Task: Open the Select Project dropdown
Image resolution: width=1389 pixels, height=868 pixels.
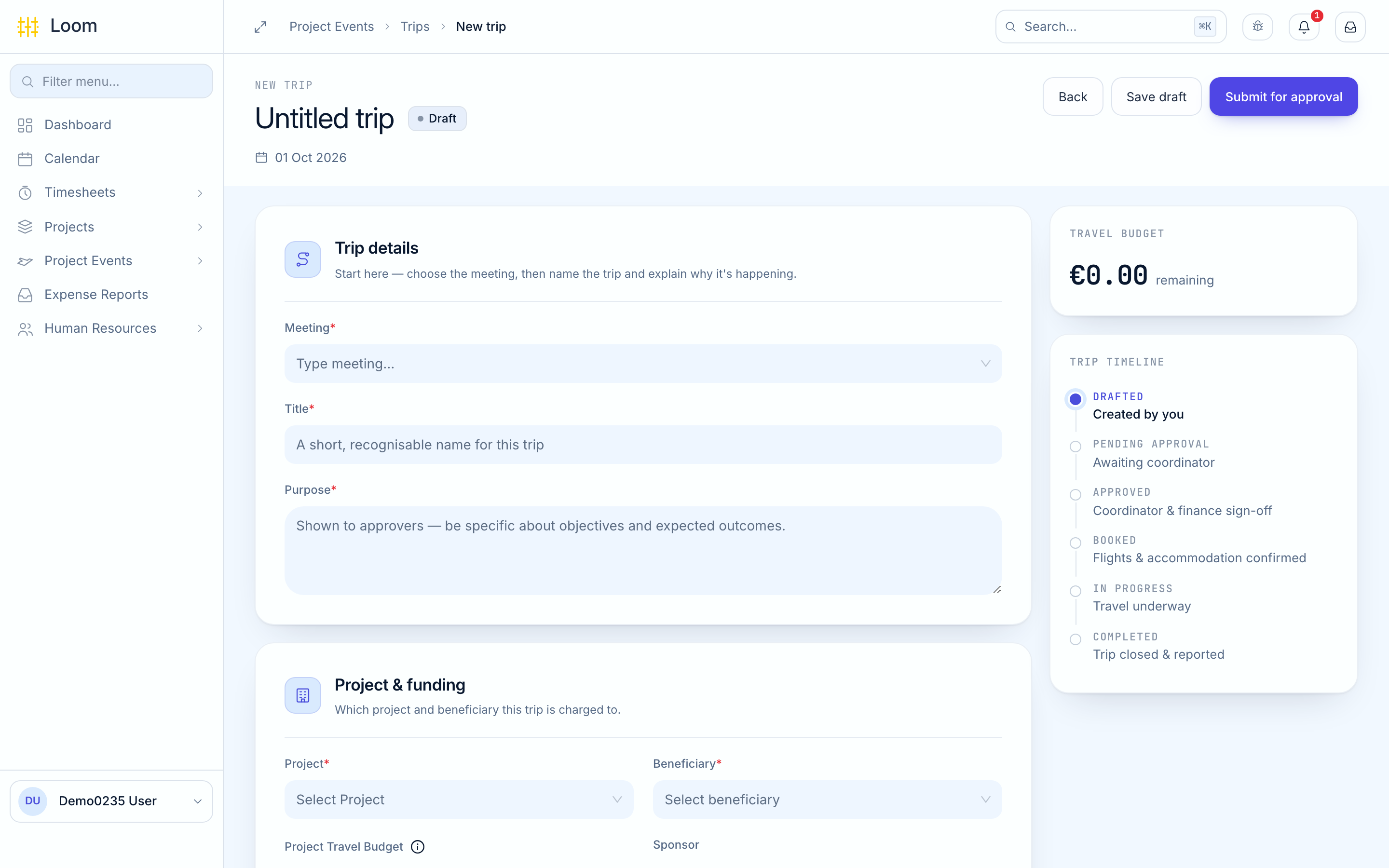Action: click(459, 800)
